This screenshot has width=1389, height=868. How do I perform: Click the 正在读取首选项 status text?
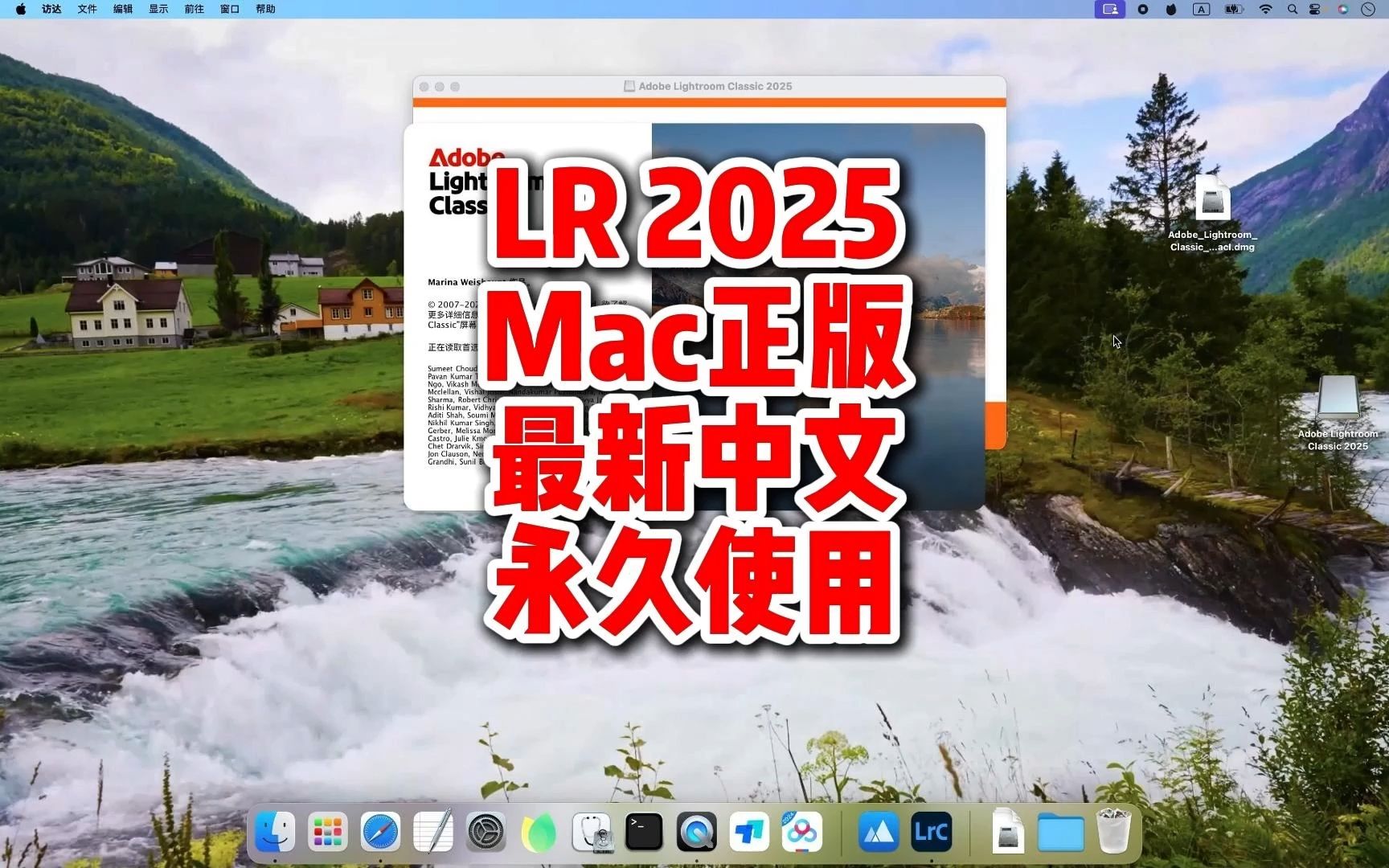[x=453, y=347]
